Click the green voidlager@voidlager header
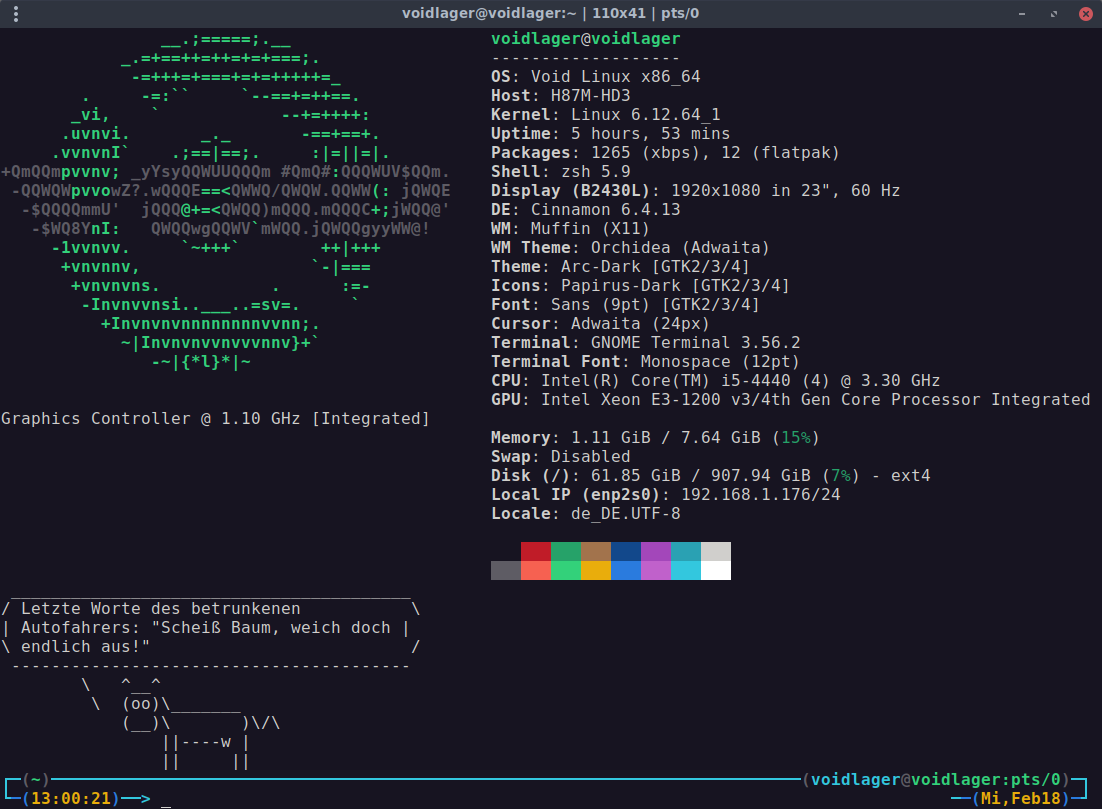Image resolution: width=1102 pixels, height=809 pixels. point(585,39)
